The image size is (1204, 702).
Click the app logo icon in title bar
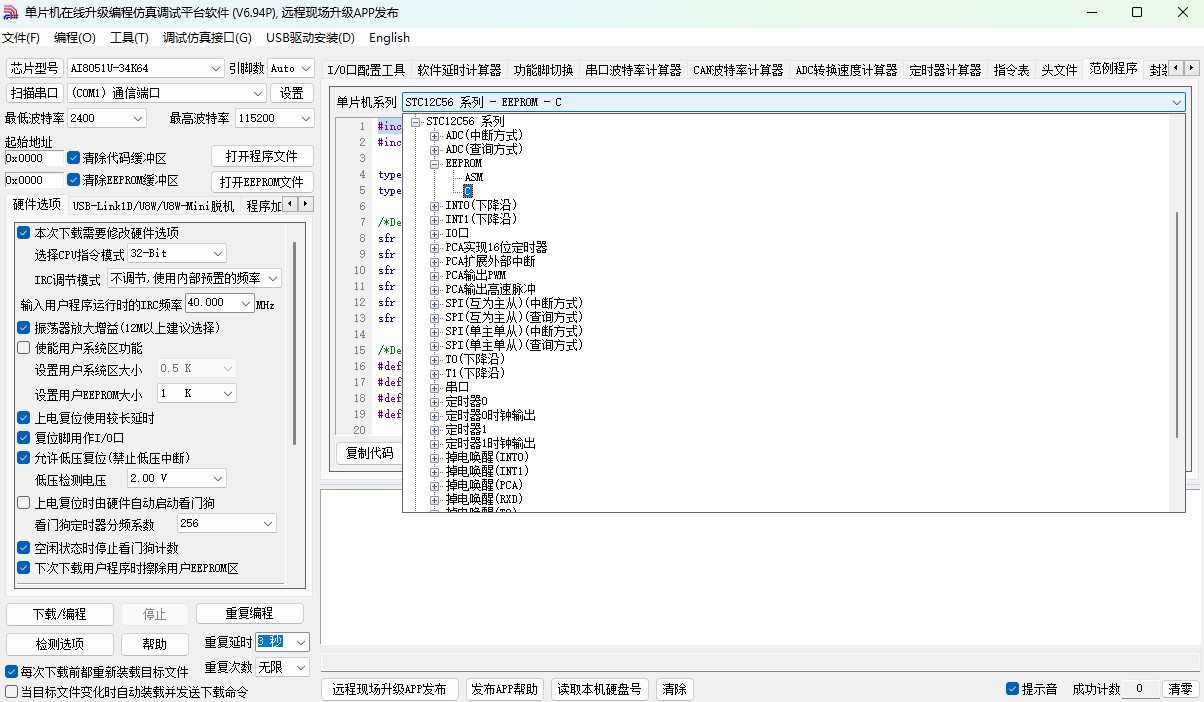pyautogui.click(x=11, y=12)
